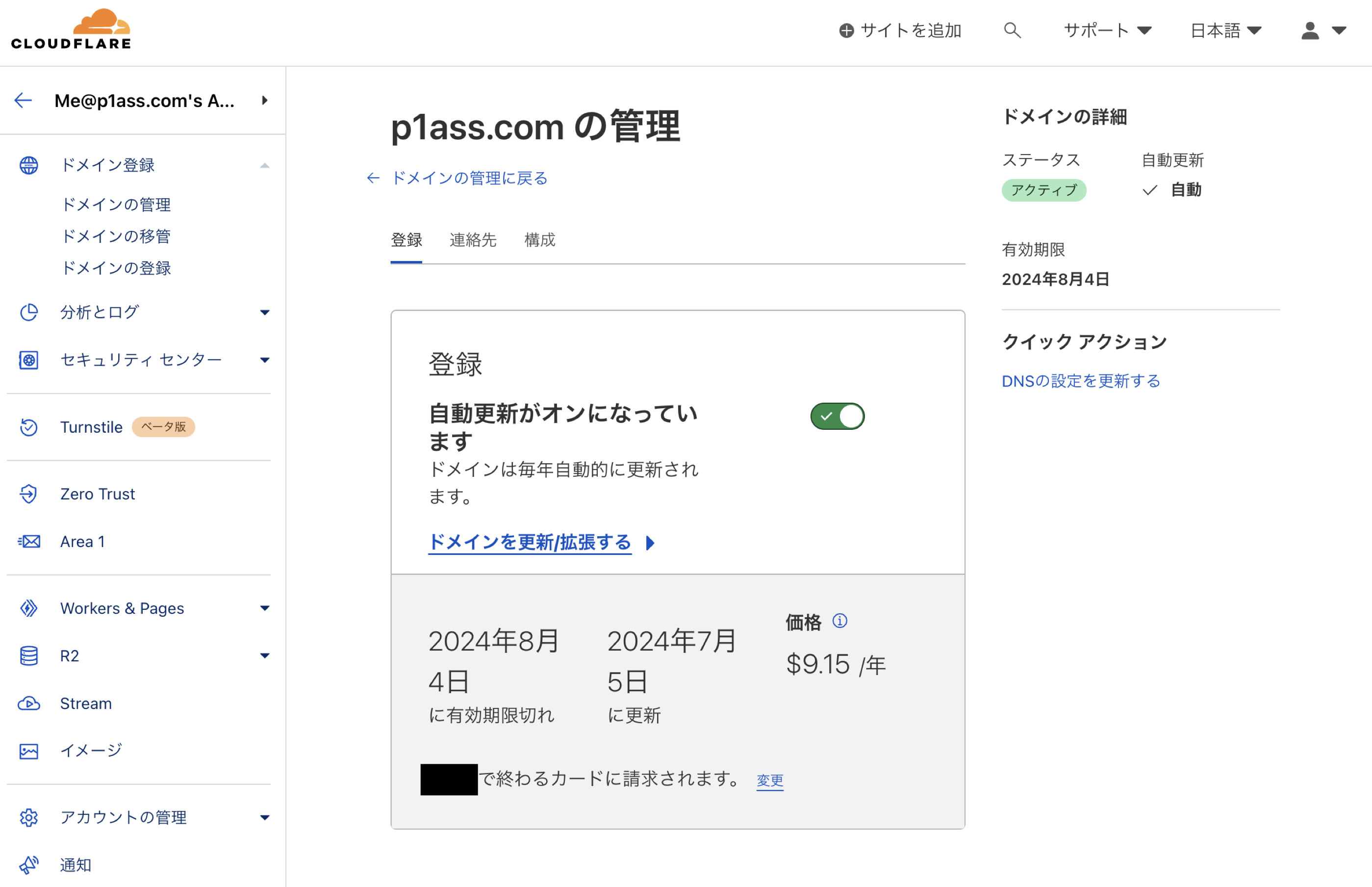Click the DNSの設定を更新する link
This screenshot has width=1372, height=887.
click(1080, 381)
